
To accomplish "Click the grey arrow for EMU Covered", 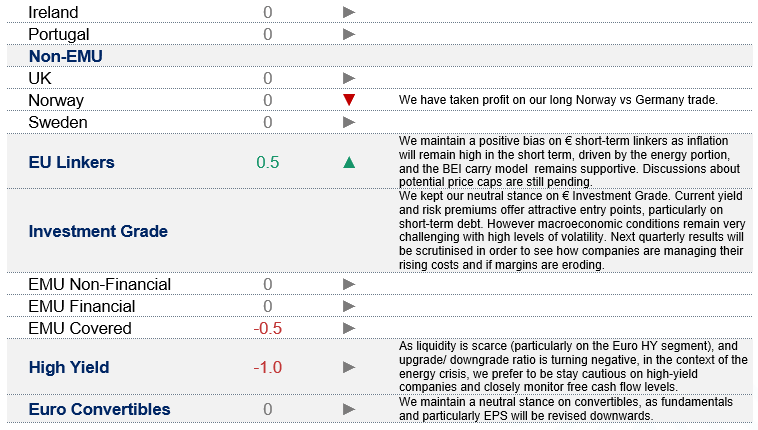I will coord(349,328).
